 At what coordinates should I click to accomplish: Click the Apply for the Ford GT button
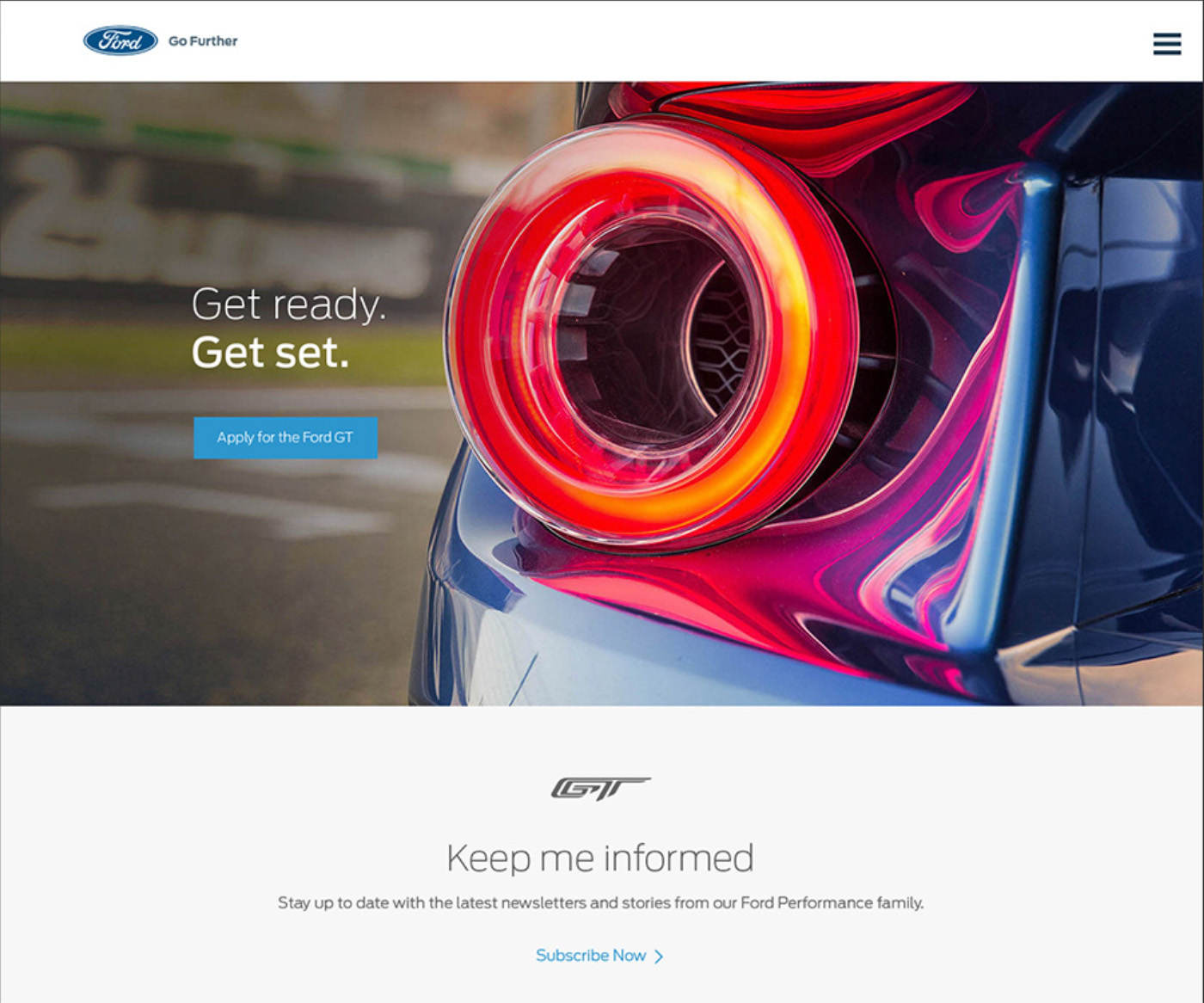pyautogui.click(x=286, y=438)
